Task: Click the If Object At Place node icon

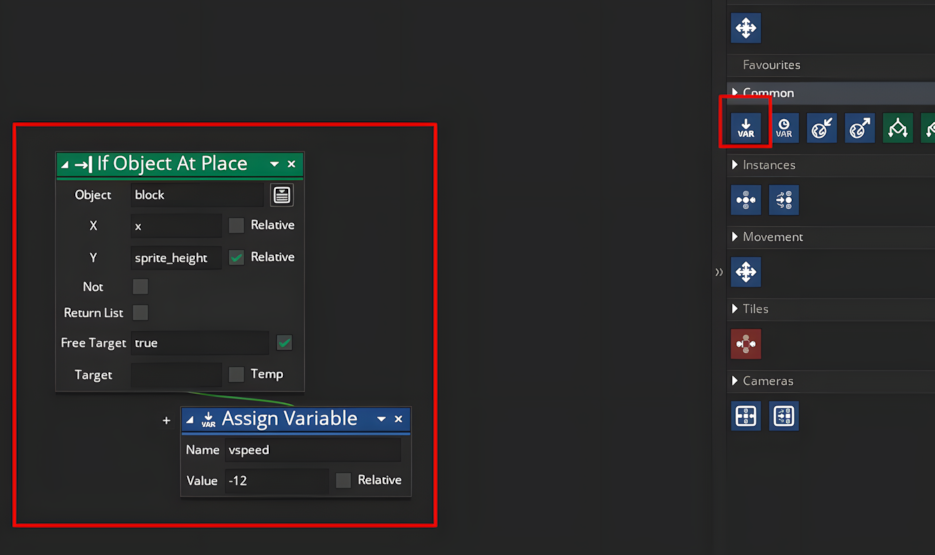Action: pyautogui.click(x=83, y=164)
